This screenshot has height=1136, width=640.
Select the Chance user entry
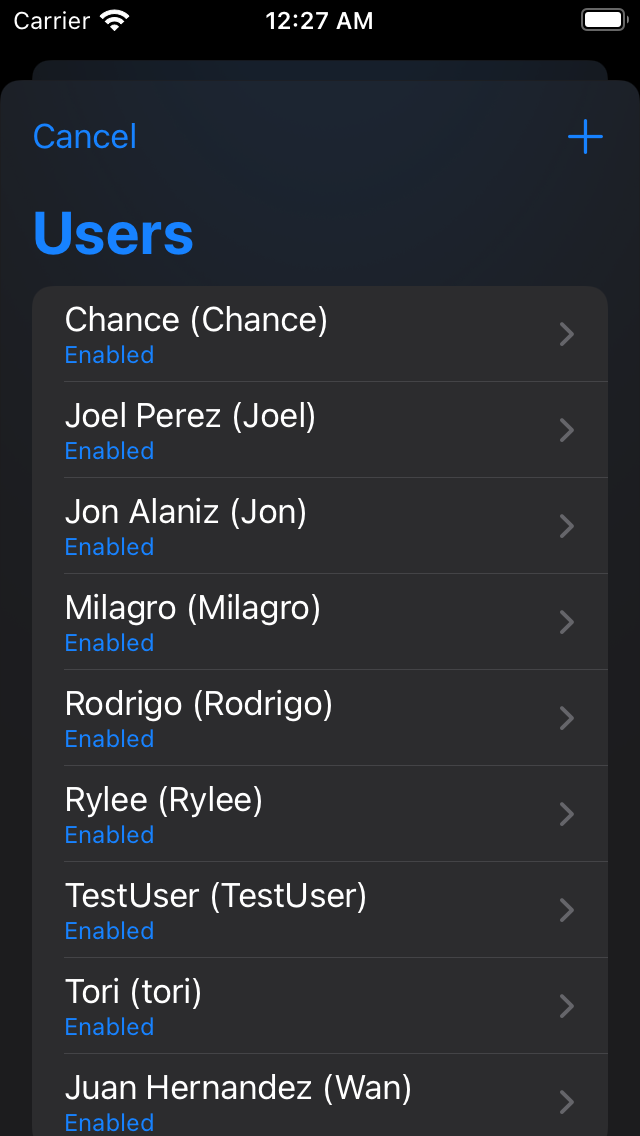click(x=300, y=334)
